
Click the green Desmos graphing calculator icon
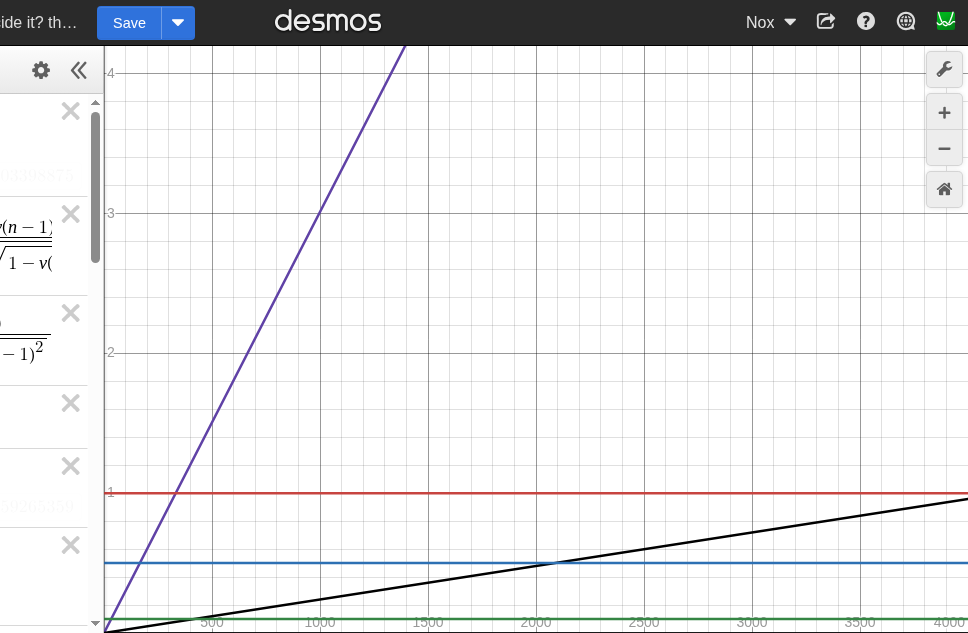(x=946, y=21)
